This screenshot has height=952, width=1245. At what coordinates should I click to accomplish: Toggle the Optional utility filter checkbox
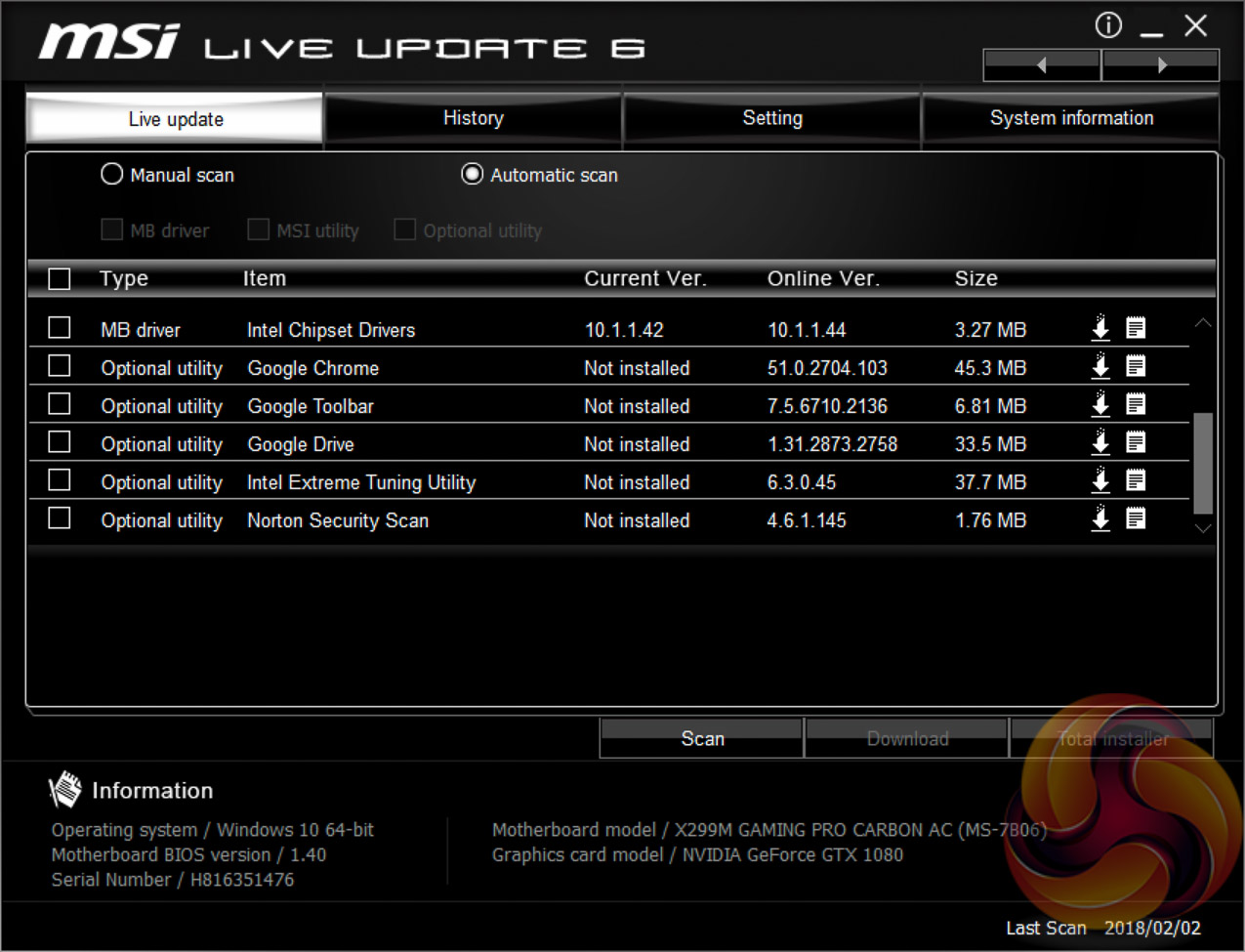pos(404,229)
